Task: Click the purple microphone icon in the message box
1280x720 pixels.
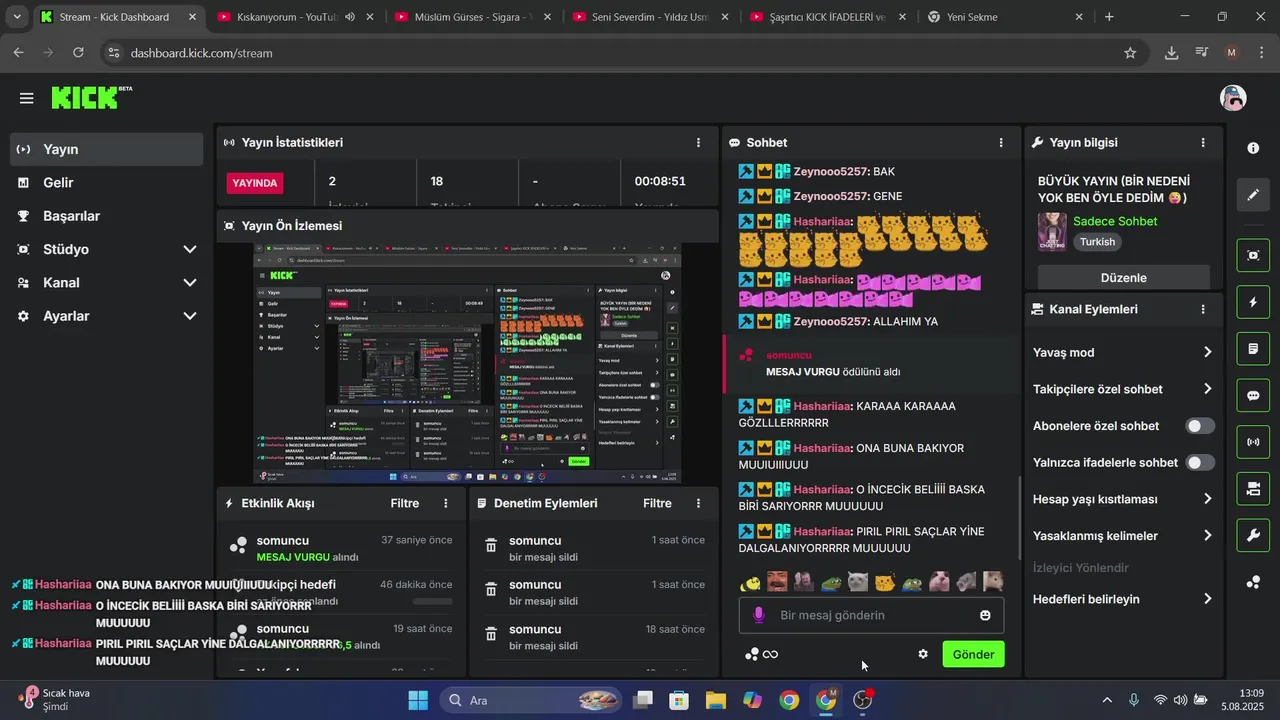Action: [759, 615]
